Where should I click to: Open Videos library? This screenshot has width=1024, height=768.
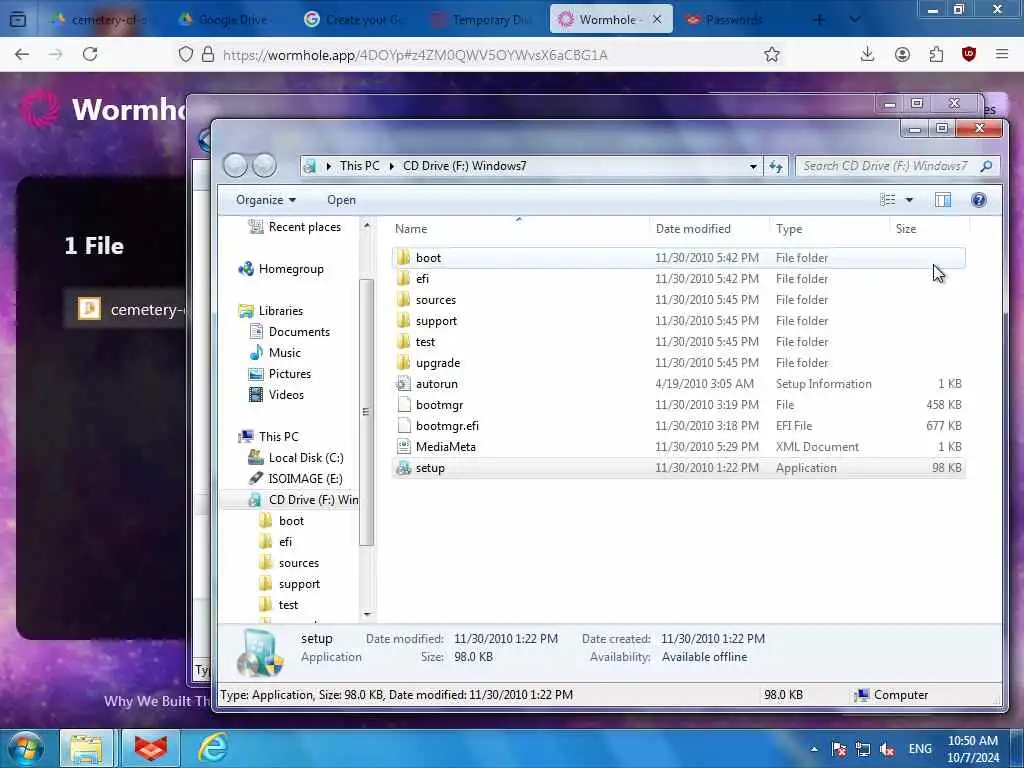click(x=276, y=394)
